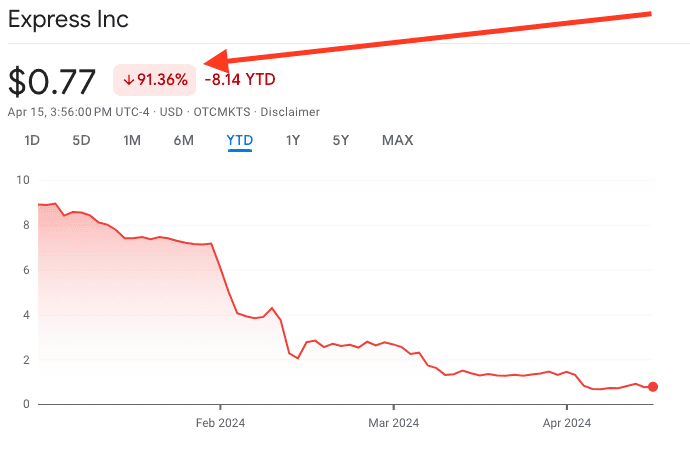Viewport: 690px width, 449px height.
Task: Switch the chart to 1Y range
Action: 293,140
